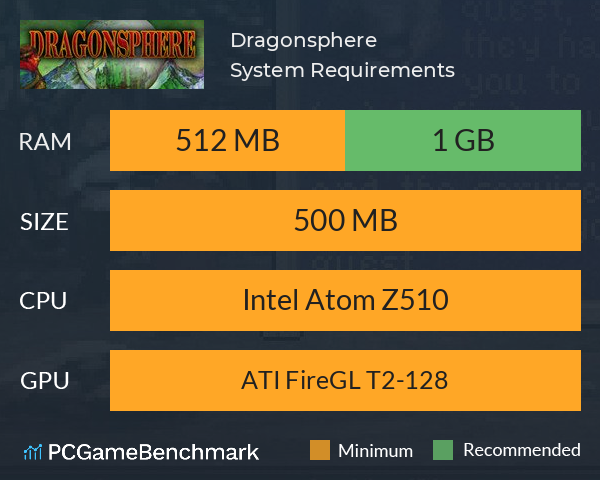Click the 500 MB size bar

345,220
